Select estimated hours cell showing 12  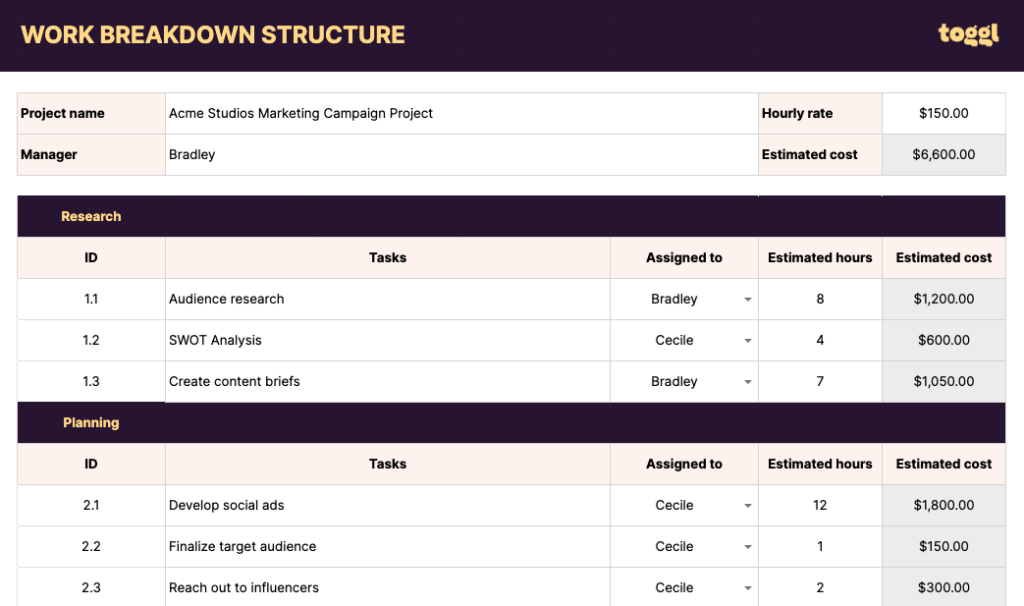tap(820, 505)
